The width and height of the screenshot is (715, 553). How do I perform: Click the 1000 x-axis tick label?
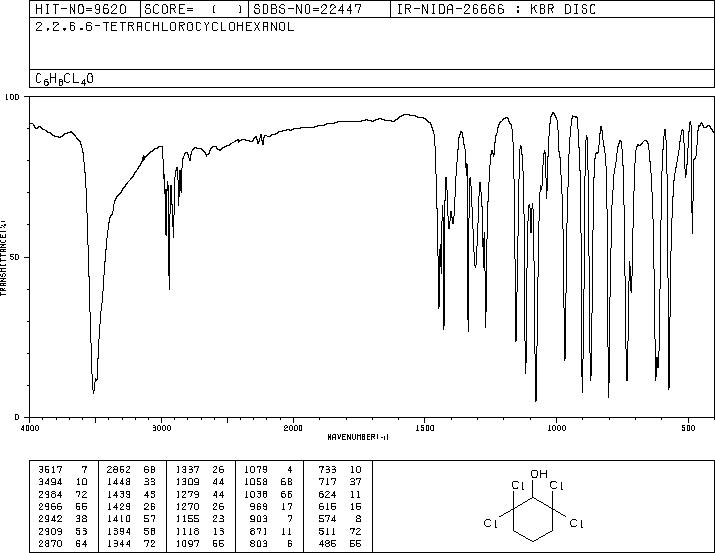click(x=556, y=428)
